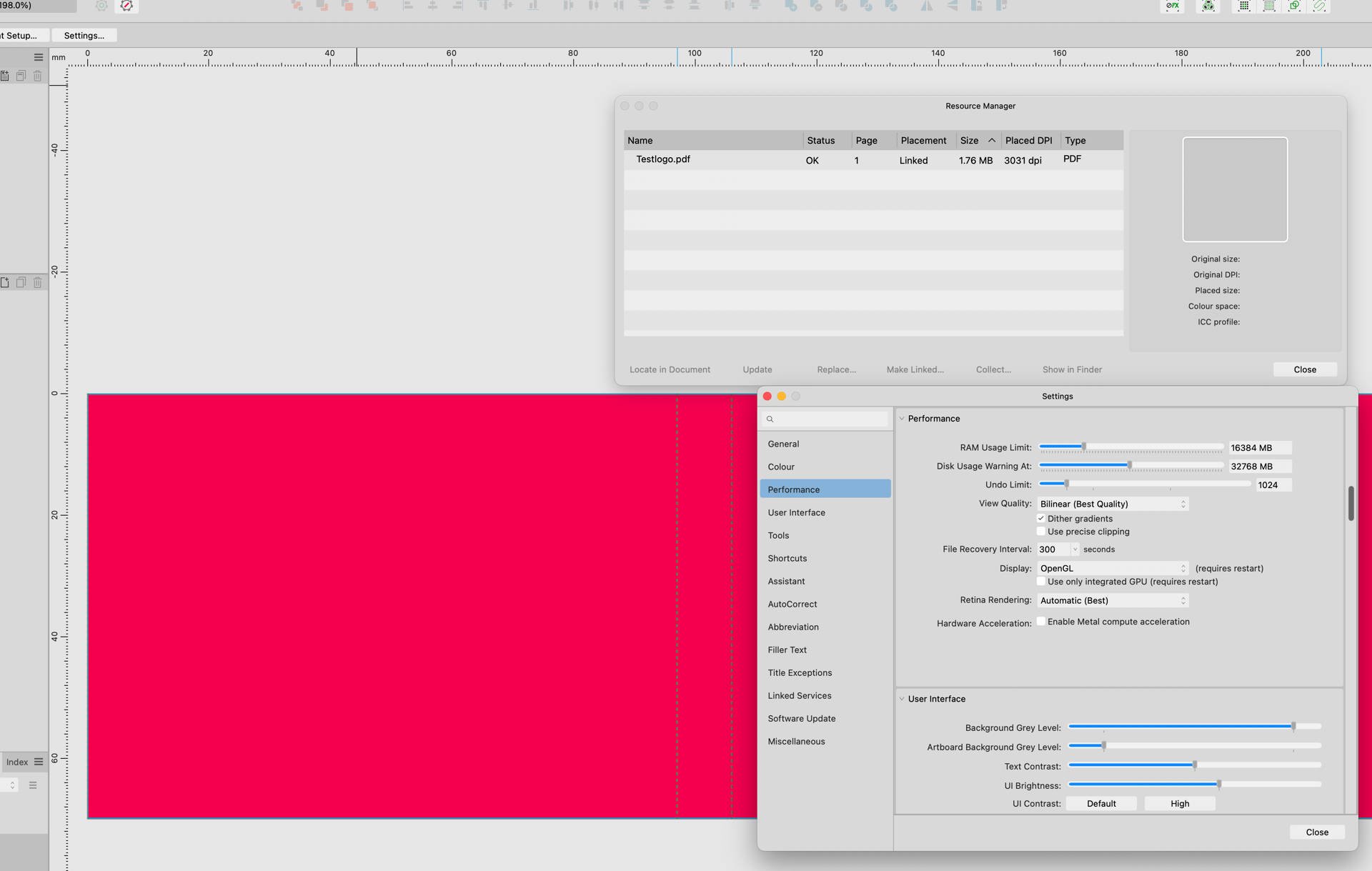Open the upper panel hamburger menu
The width and height of the screenshot is (1372, 871).
point(39,57)
